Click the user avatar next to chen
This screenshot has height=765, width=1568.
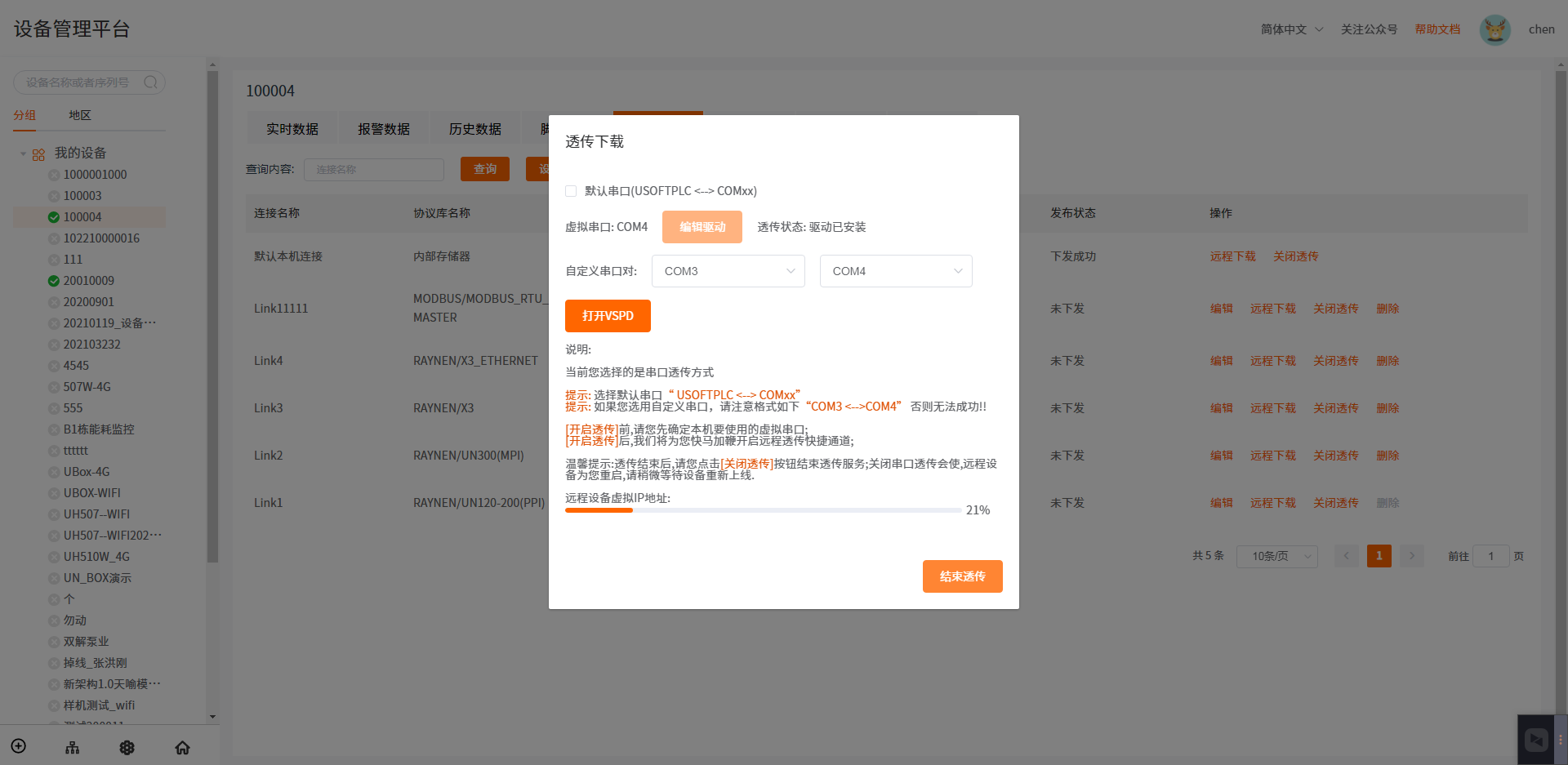click(1495, 30)
